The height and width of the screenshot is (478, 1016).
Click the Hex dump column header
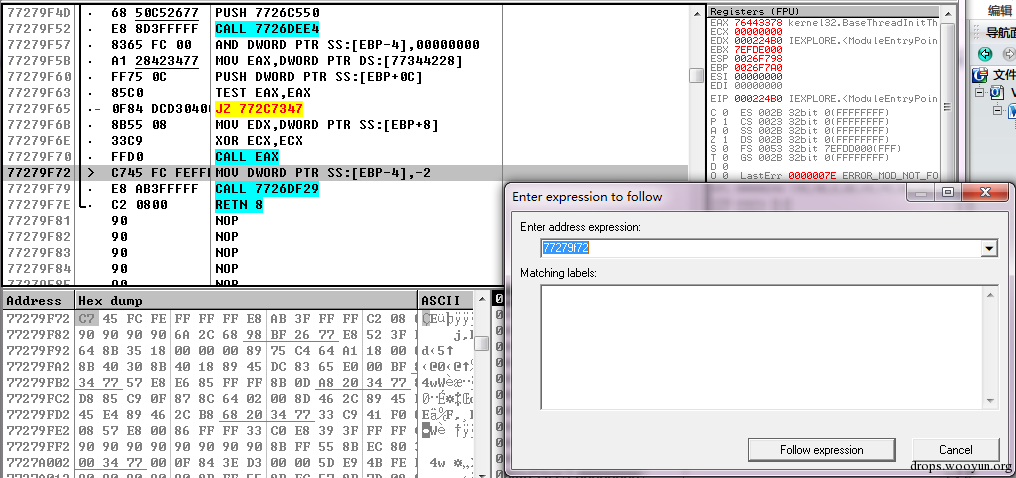[x=246, y=301]
